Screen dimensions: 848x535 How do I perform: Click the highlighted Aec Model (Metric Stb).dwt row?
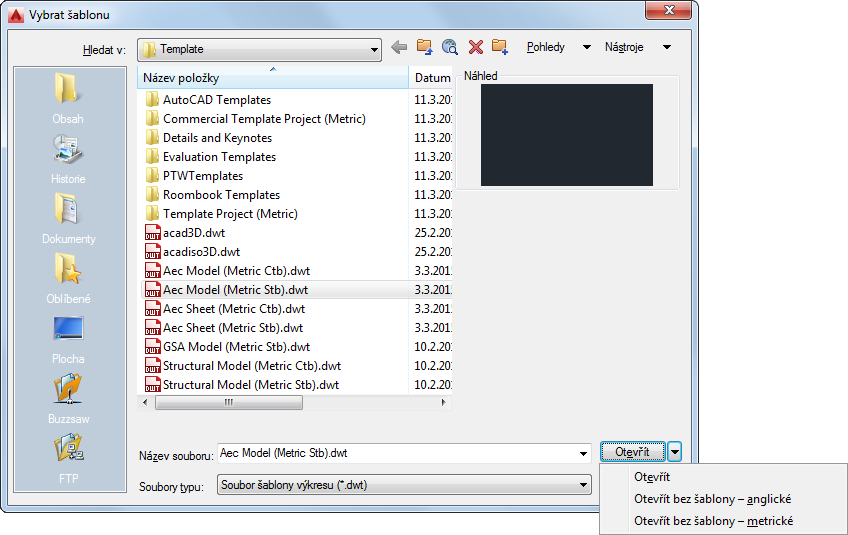point(296,289)
